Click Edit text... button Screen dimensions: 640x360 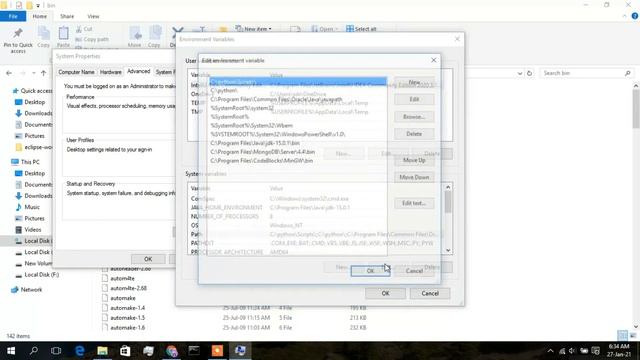pyautogui.click(x=414, y=203)
